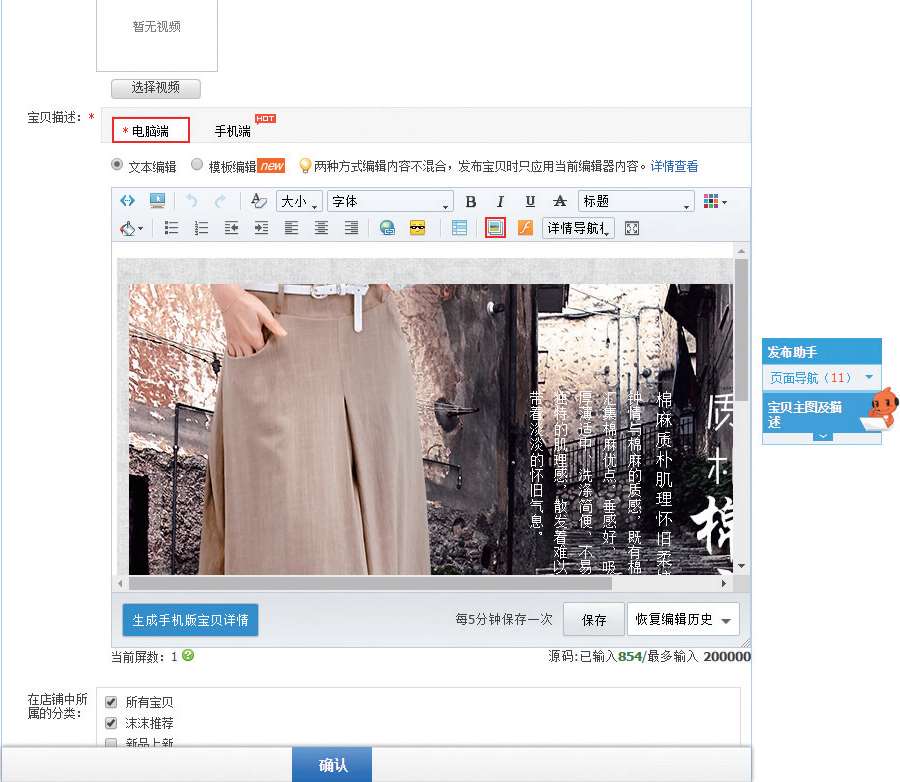
Task: Expand 恢复编辑历史 dropdown
Action: tap(683, 620)
